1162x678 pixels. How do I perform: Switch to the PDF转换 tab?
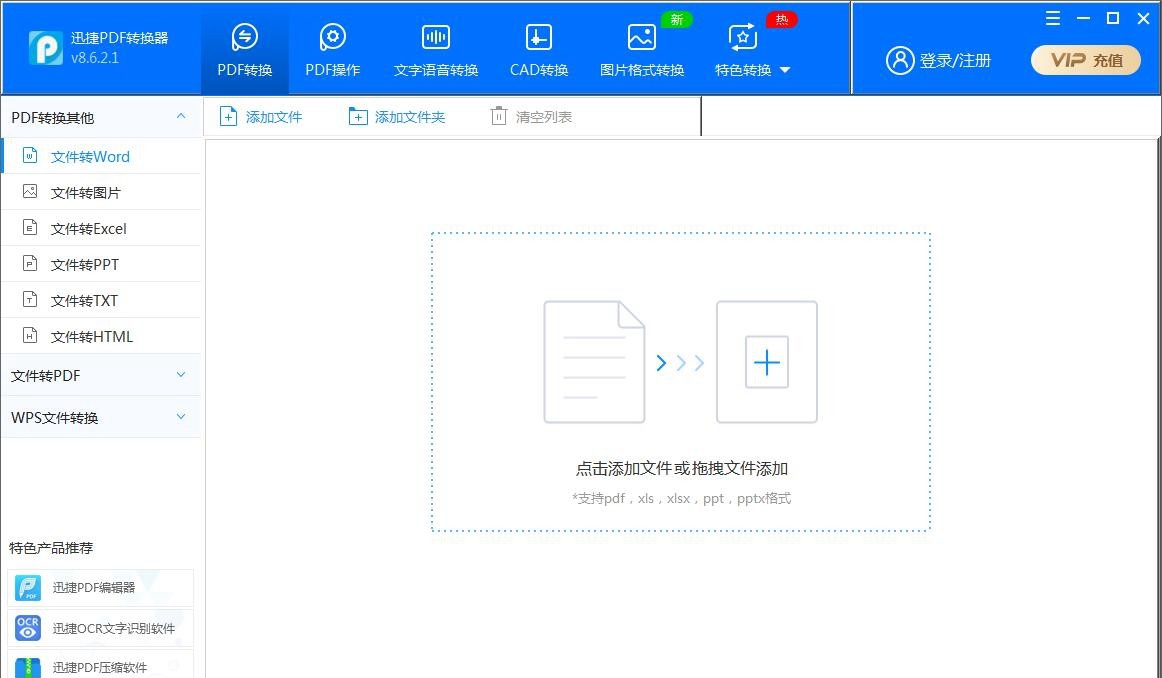point(245,49)
